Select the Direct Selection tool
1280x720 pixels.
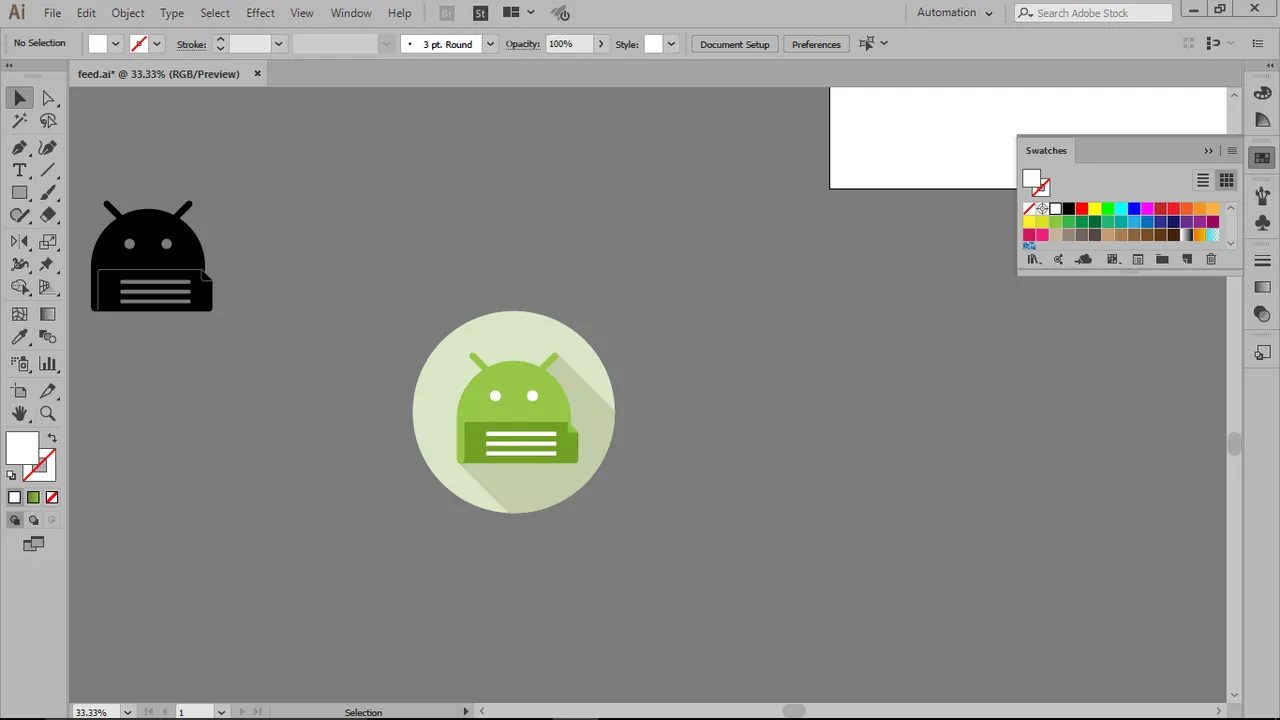pyautogui.click(x=48, y=98)
